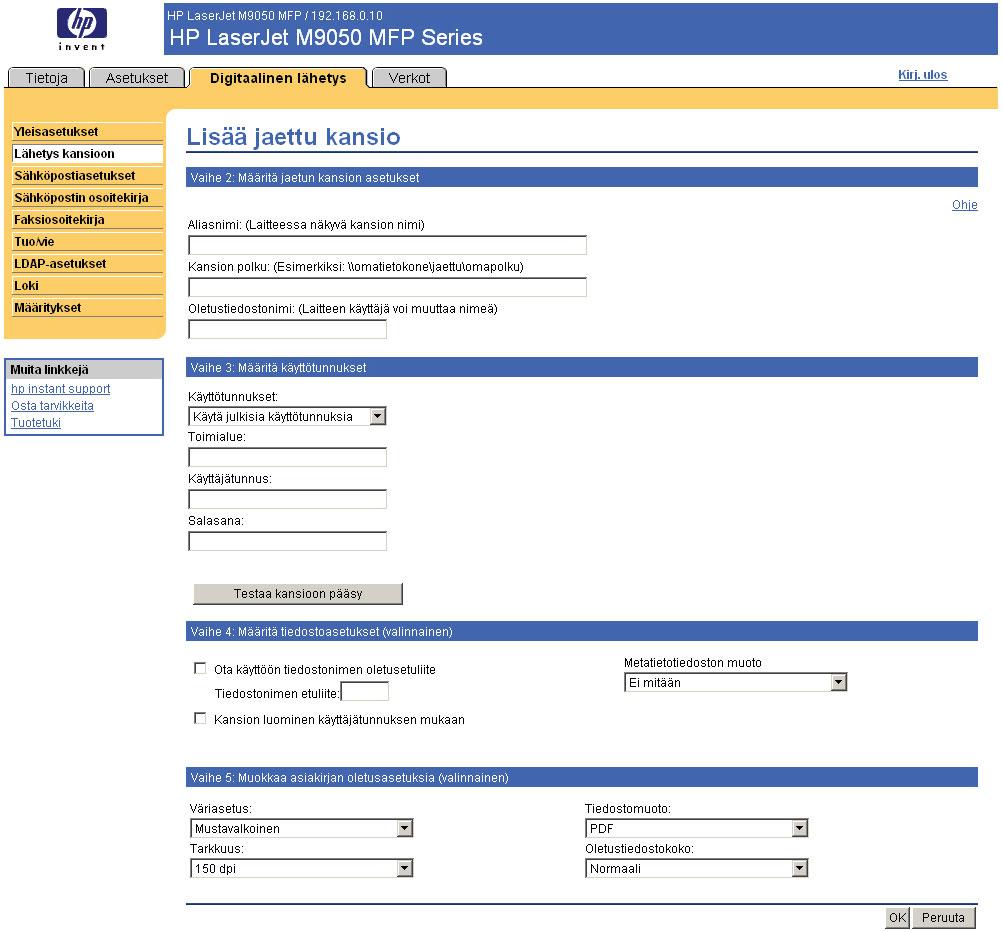
Task: Open the Verkot tab
Action: coord(409,77)
